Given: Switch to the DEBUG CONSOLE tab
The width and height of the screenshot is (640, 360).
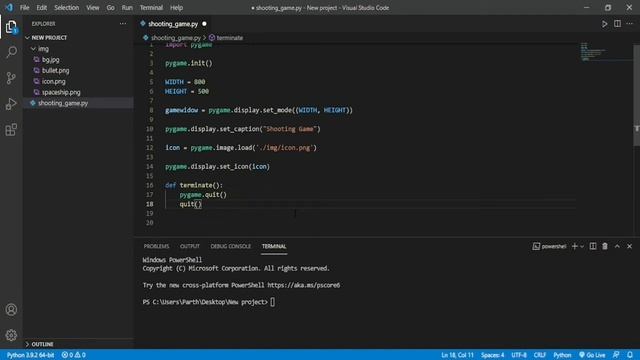Looking at the screenshot, I should [x=231, y=246].
